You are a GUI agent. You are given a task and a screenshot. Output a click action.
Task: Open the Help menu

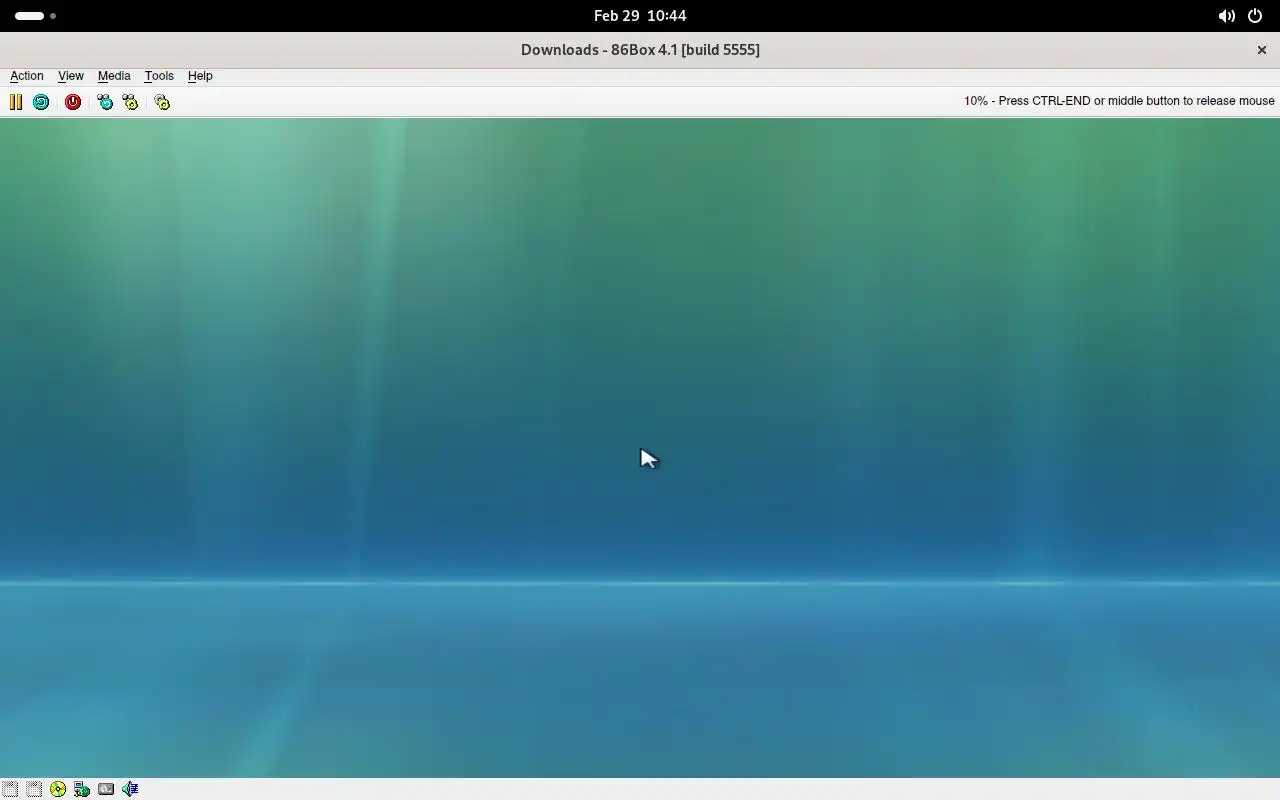[200, 76]
